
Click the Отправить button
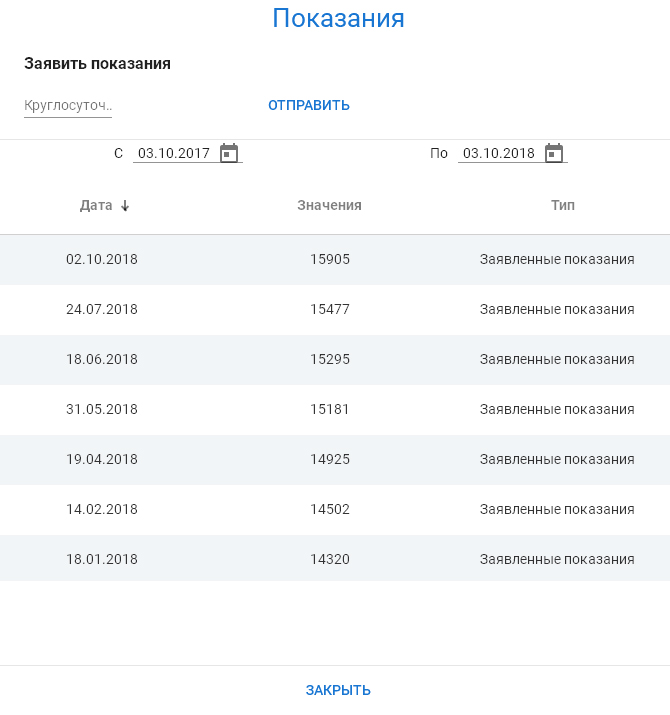click(x=309, y=105)
